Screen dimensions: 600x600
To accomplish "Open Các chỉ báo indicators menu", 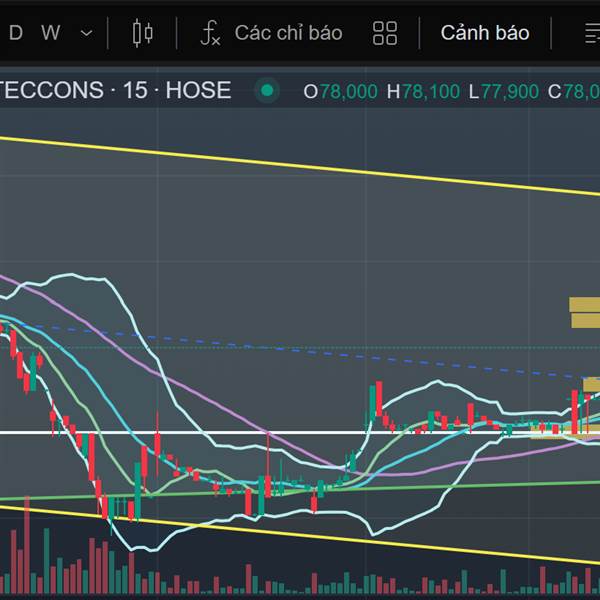I will click(x=289, y=33).
